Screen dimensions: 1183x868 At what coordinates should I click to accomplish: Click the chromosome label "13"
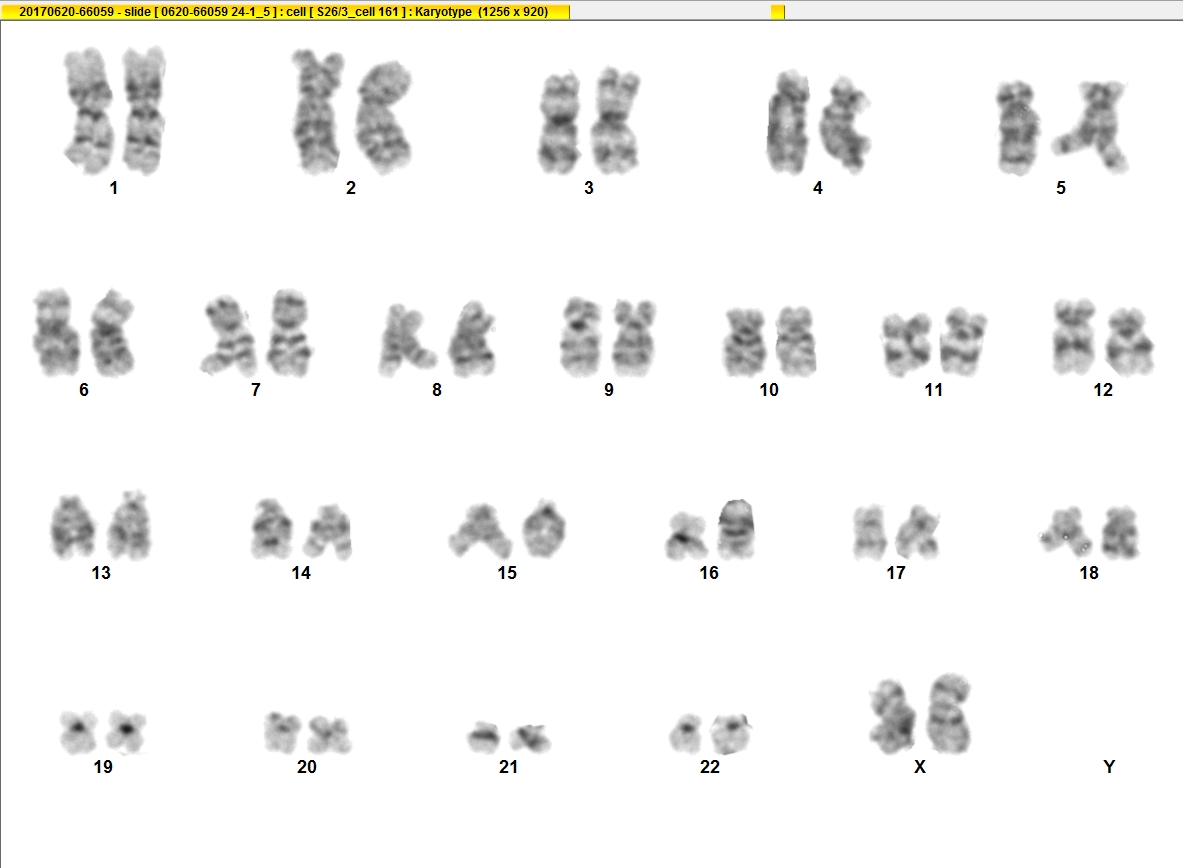point(101,574)
